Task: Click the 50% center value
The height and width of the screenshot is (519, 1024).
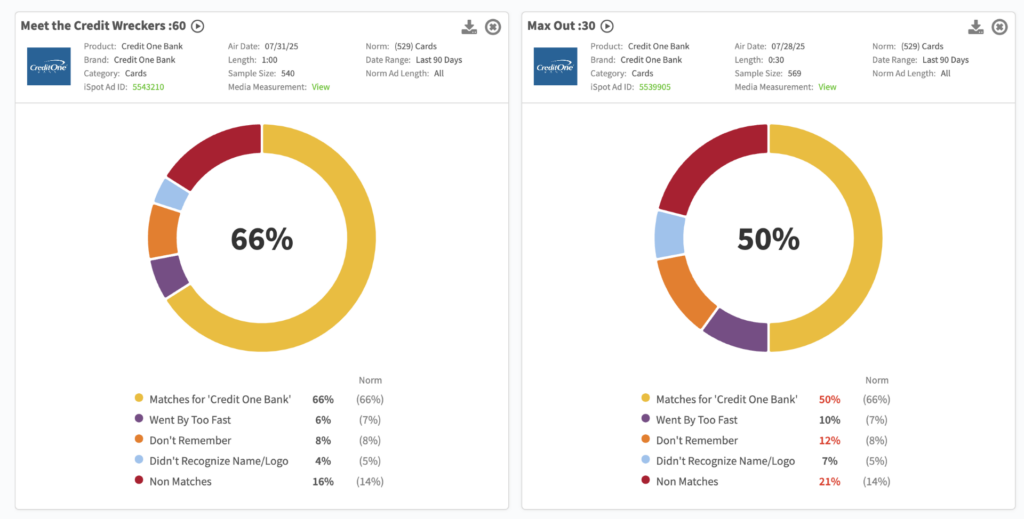Action: [x=769, y=240]
